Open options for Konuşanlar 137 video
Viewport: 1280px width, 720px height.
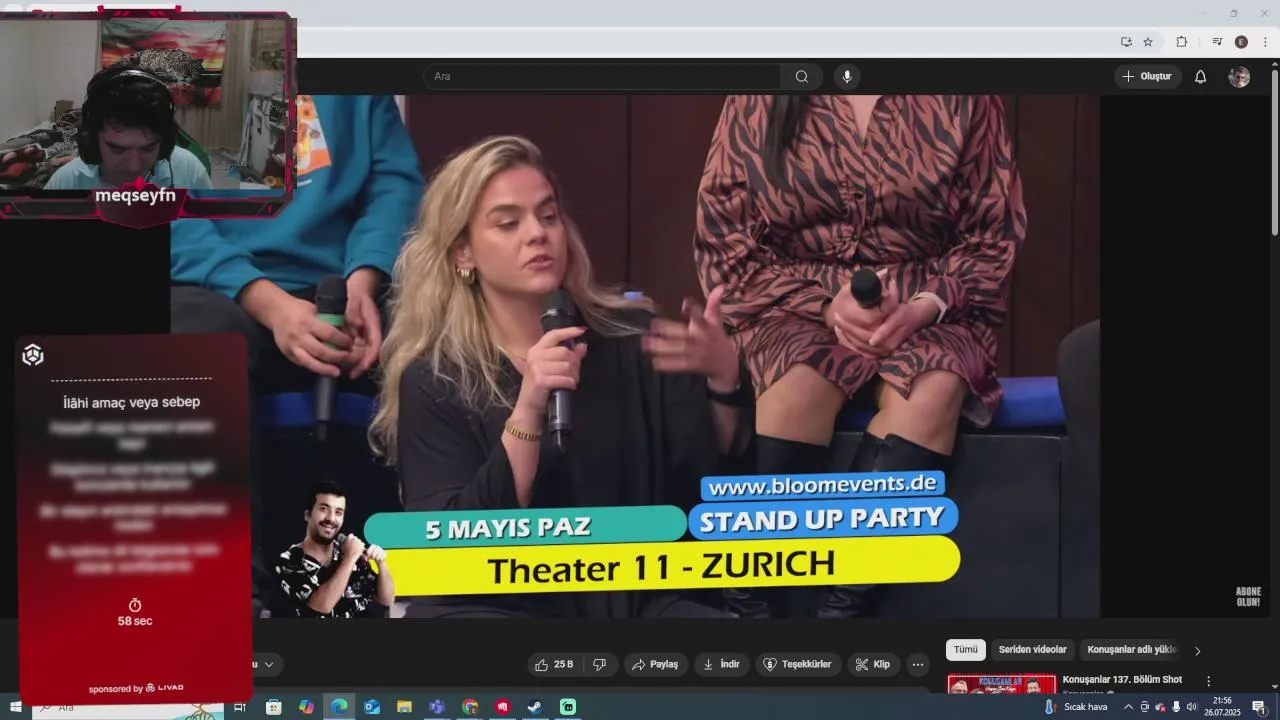coord(1208,681)
